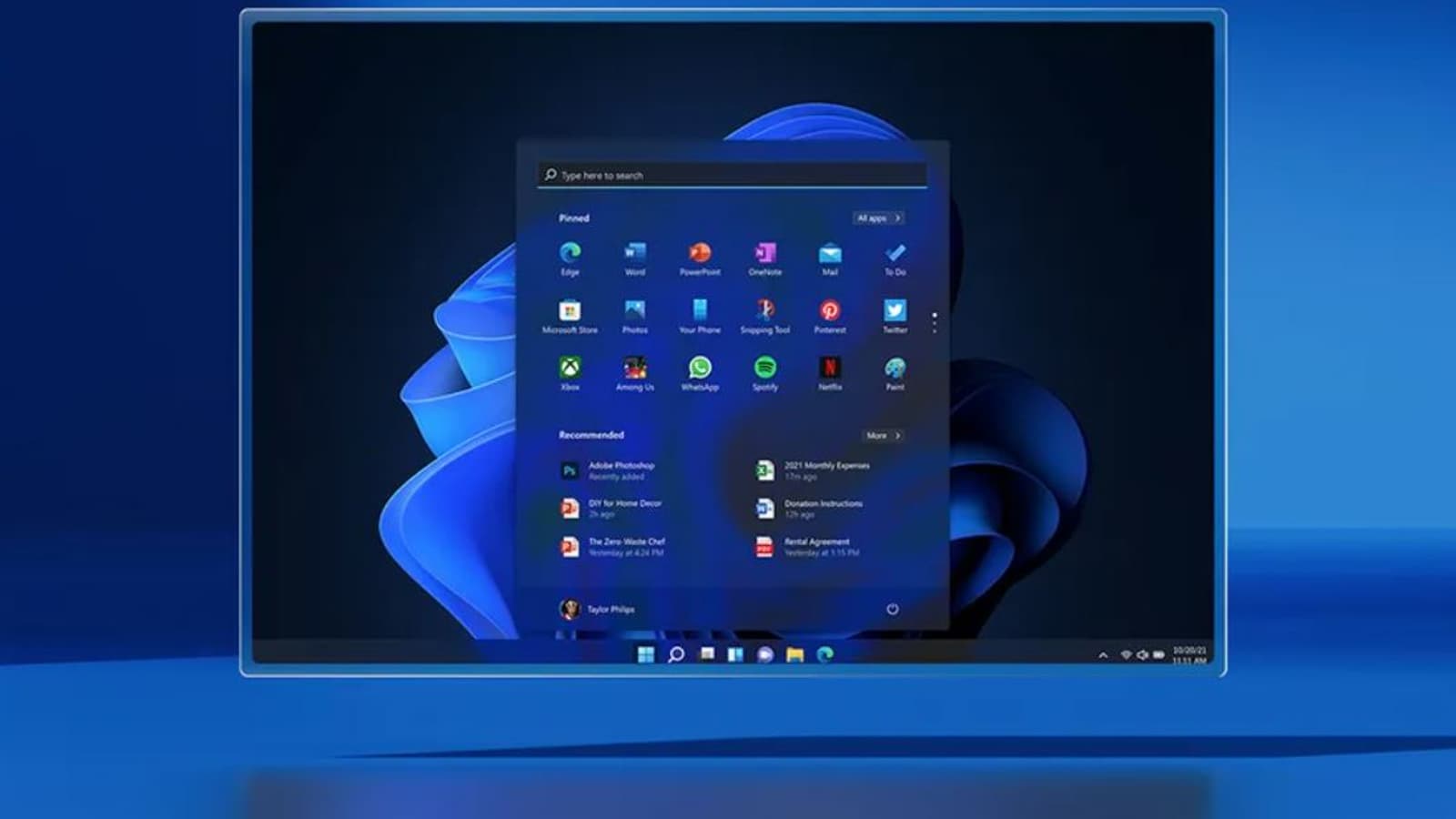Screen dimensions: 1456x819
Task: Show hidden icons in the system tray
Action: tap(1103, 655)
